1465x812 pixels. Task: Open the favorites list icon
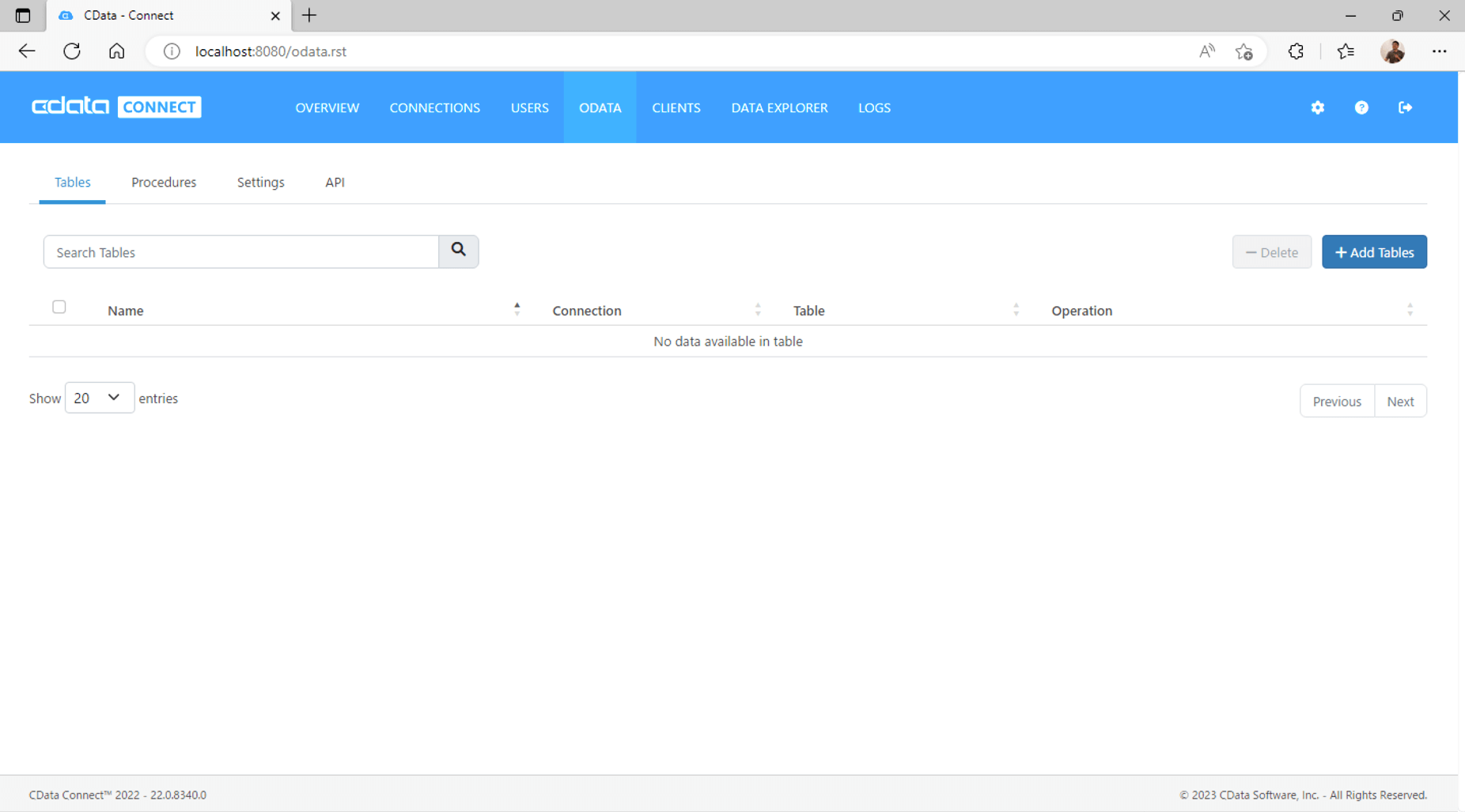1346,51
